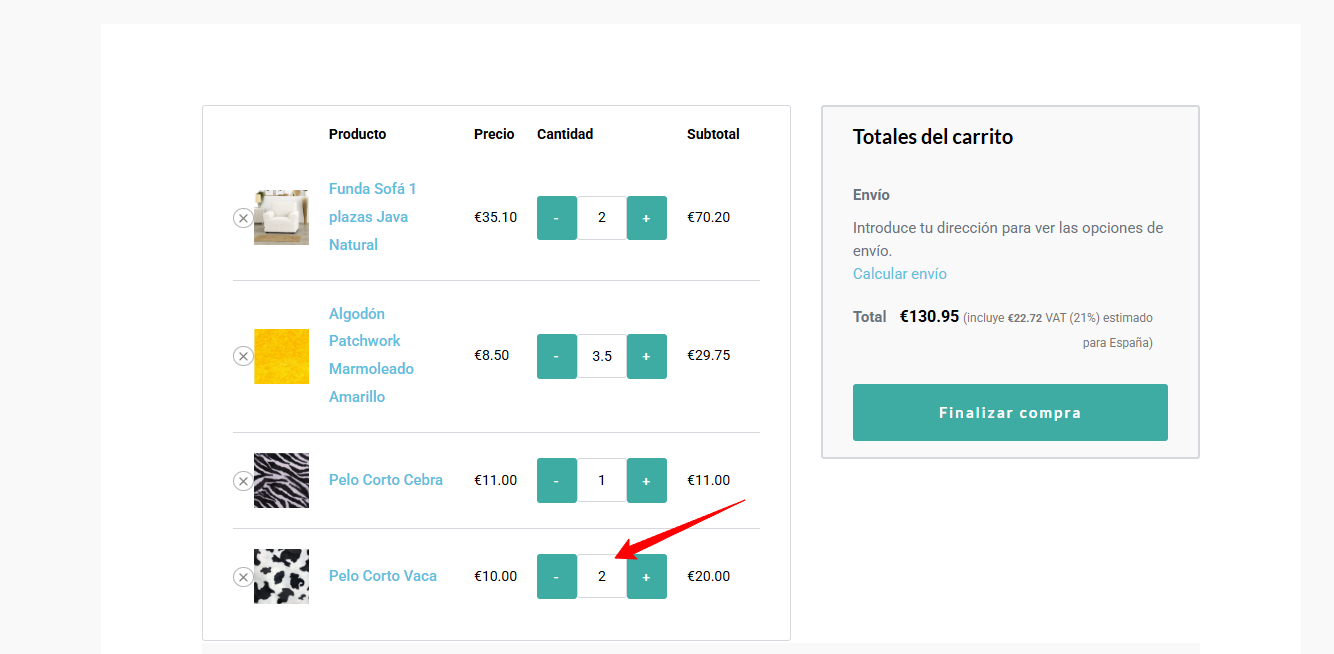
Task: Increase Pelo Corto Cebra quantity
Action: tap(646, 480)
